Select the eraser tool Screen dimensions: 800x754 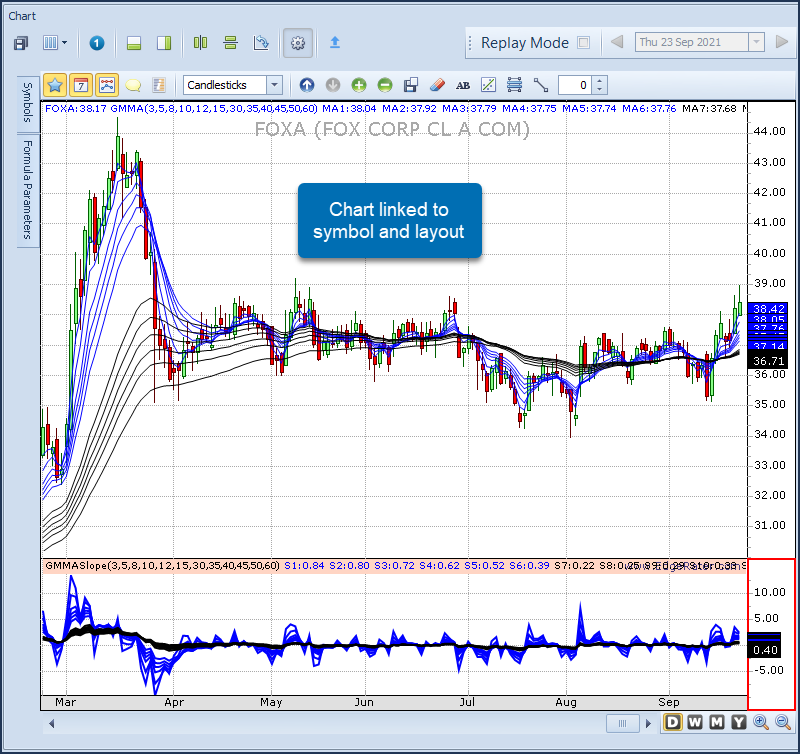pos(437,85)
